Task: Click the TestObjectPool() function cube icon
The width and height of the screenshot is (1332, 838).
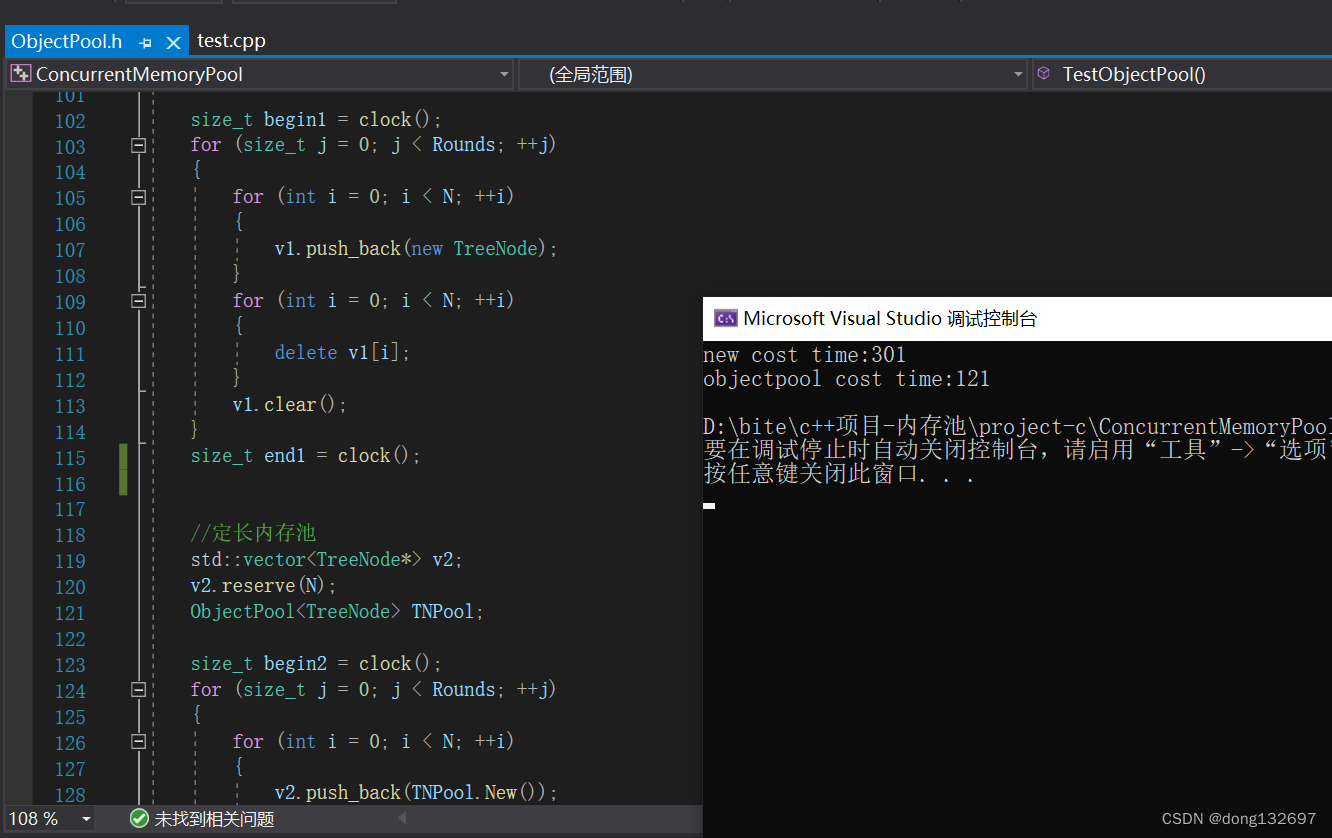Action: [x=1044, y=74]
